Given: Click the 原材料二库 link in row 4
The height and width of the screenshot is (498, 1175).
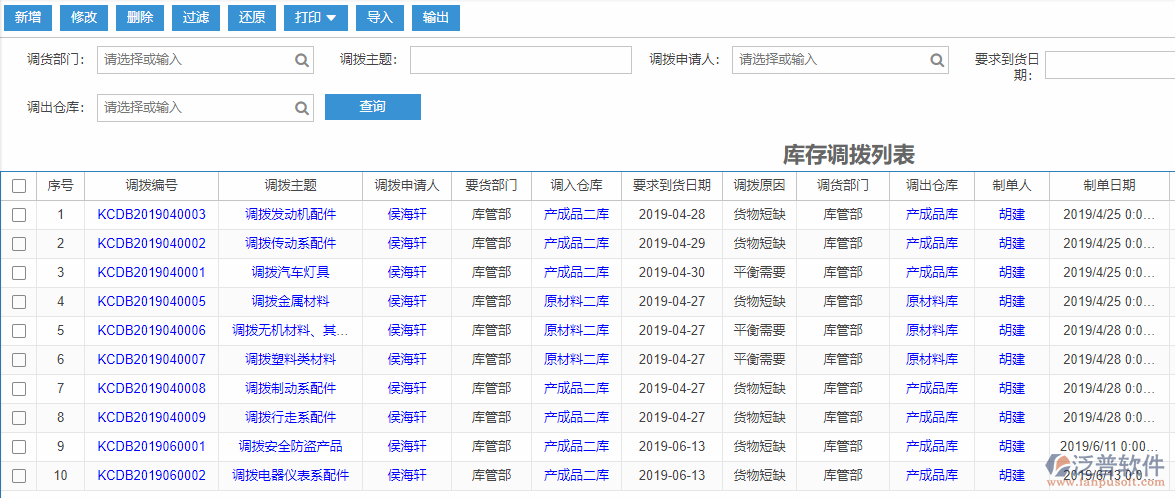Looking at the screenshot, I should tap(576, 302).
